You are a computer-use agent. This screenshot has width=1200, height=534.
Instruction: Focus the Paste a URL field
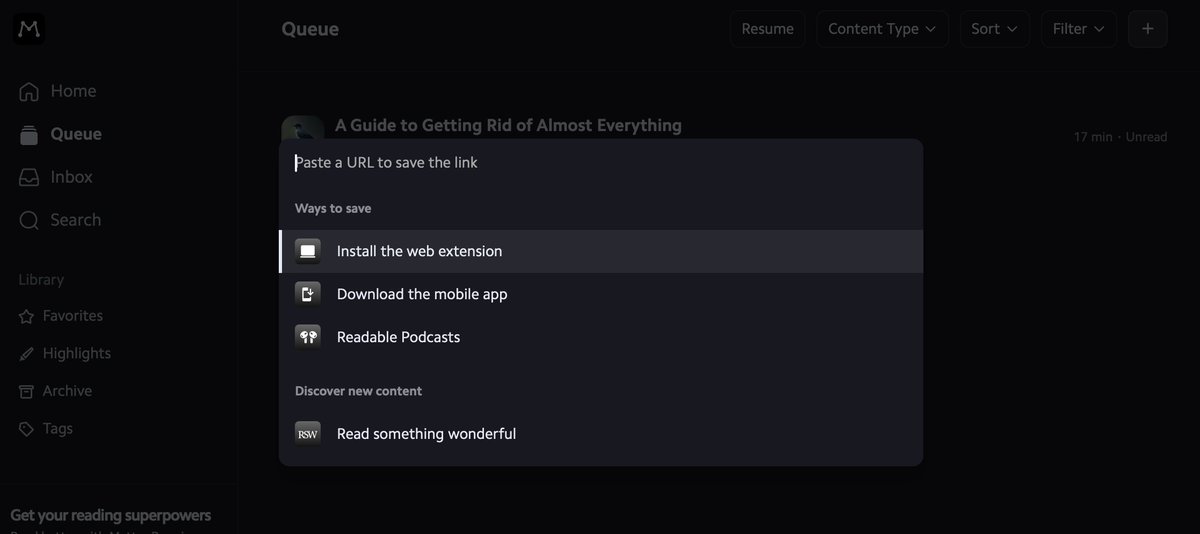601,162
